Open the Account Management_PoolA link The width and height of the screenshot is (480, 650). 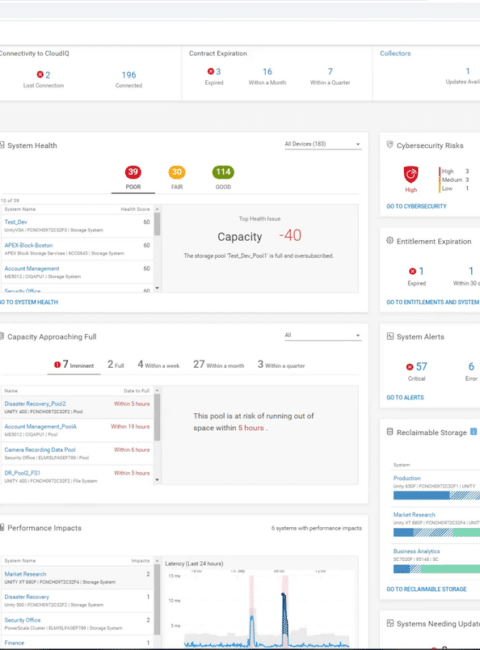coord(41,427)
